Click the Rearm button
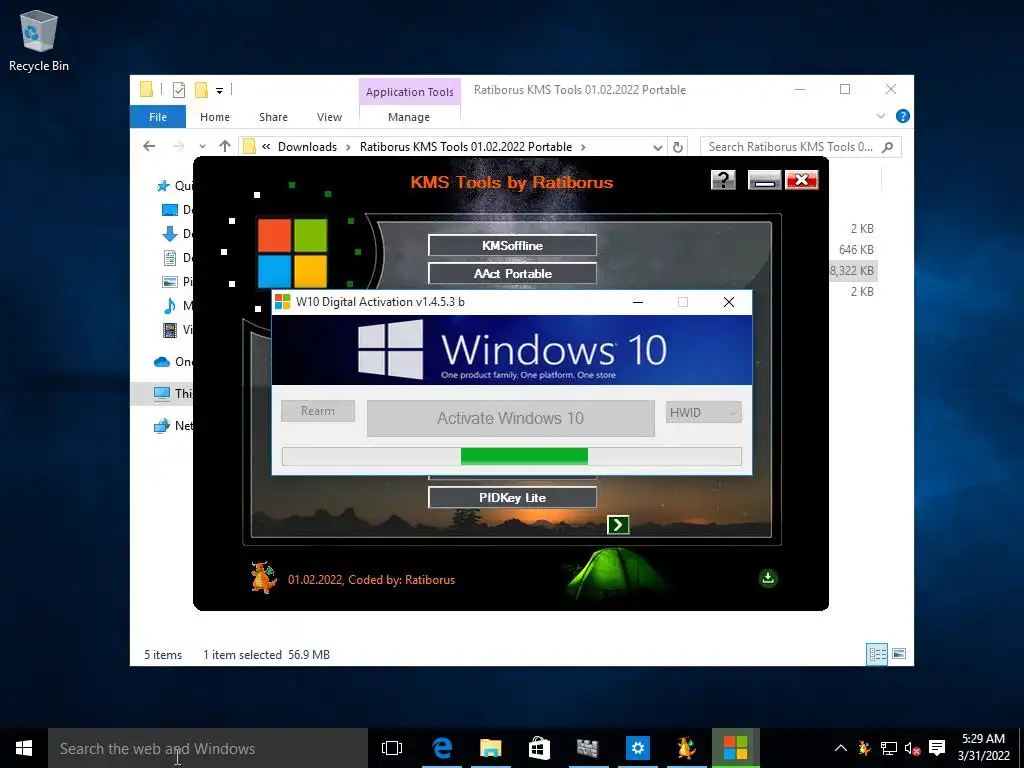Viewport: 1024px width, 768px height. coord(318,411)
